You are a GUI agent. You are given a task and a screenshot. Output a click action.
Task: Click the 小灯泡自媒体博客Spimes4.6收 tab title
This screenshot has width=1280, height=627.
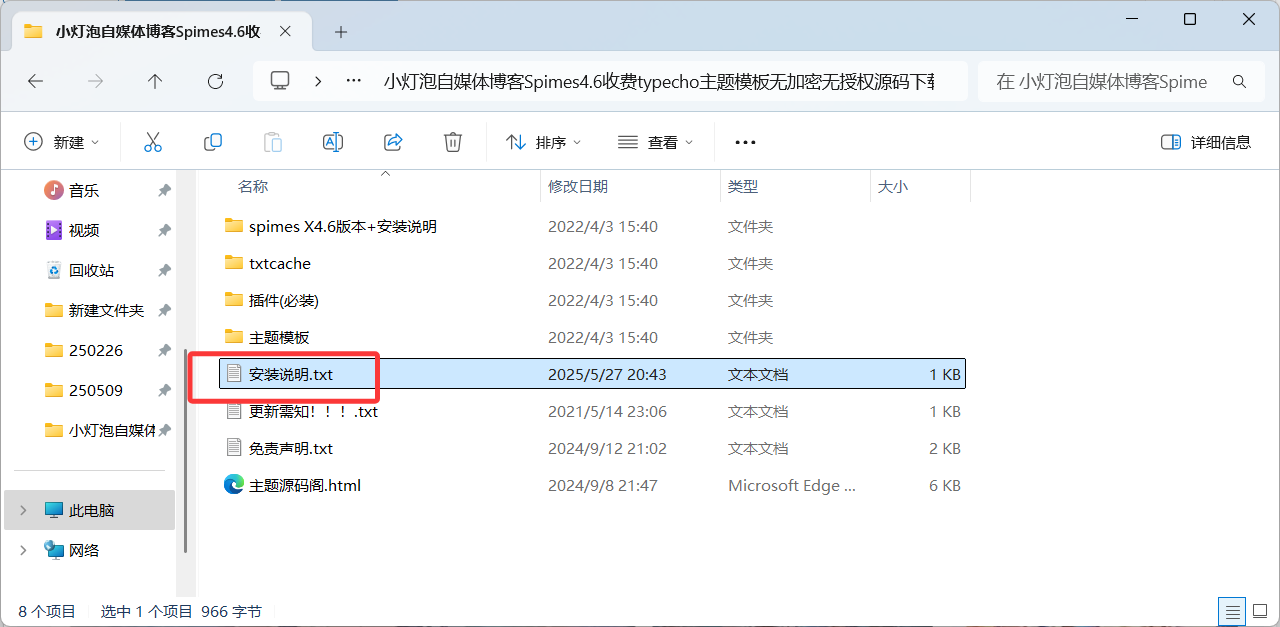158,31
